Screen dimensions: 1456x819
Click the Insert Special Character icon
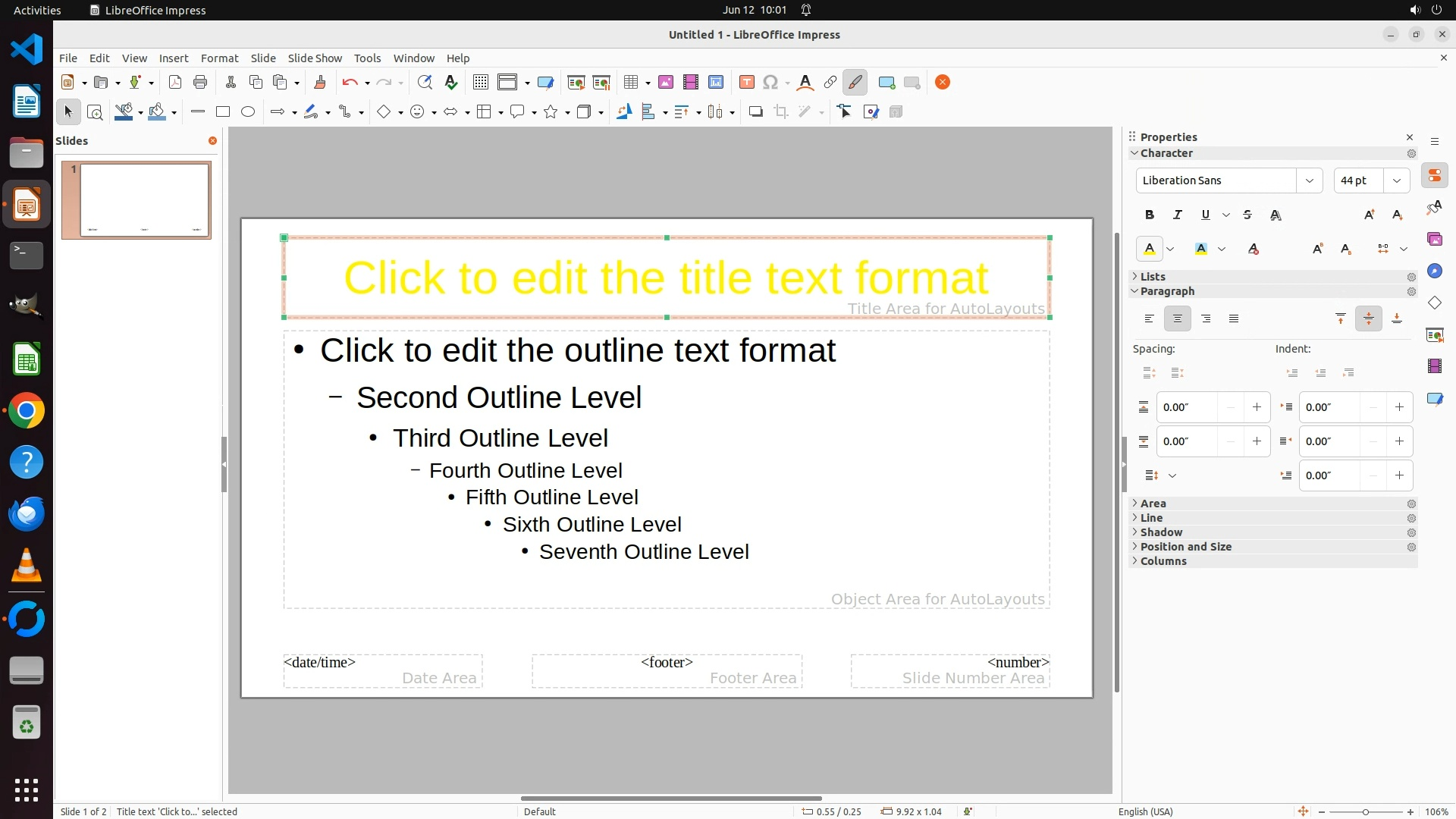pos(770,83)
